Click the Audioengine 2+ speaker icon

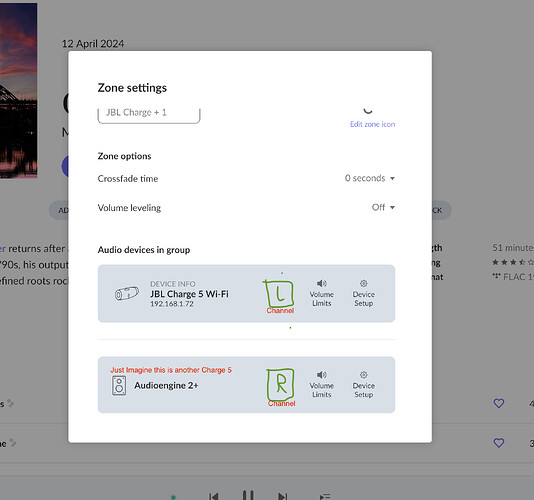(119, 386)
